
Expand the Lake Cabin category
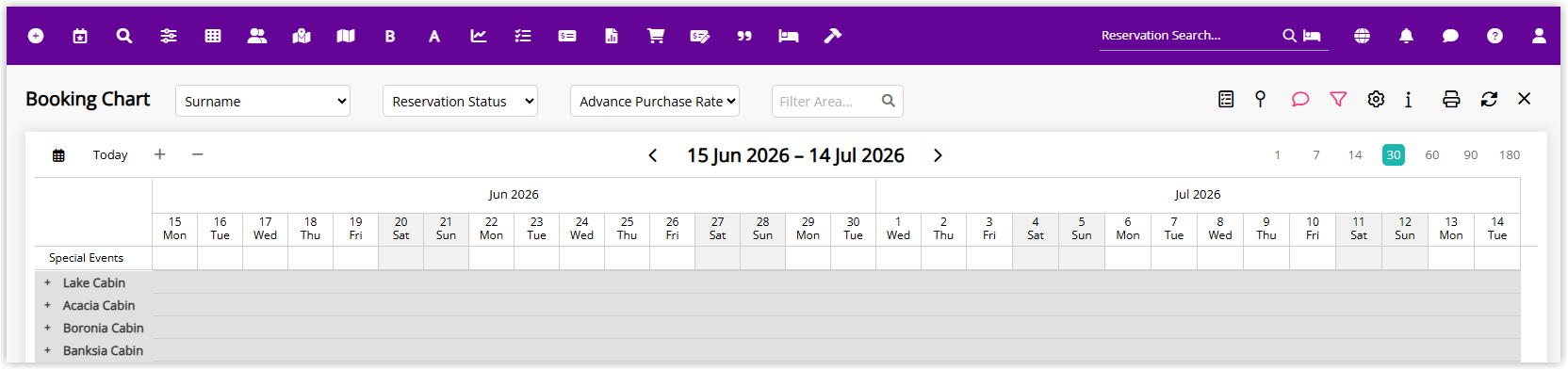pos(47,282)
